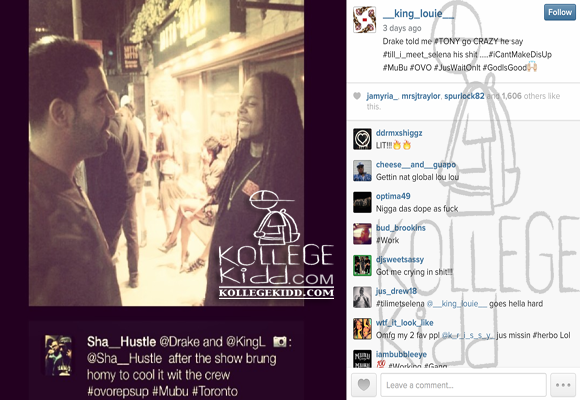Click the heart like button beside comment box
This screenshot has width=580, height=400.
(364, 385)
